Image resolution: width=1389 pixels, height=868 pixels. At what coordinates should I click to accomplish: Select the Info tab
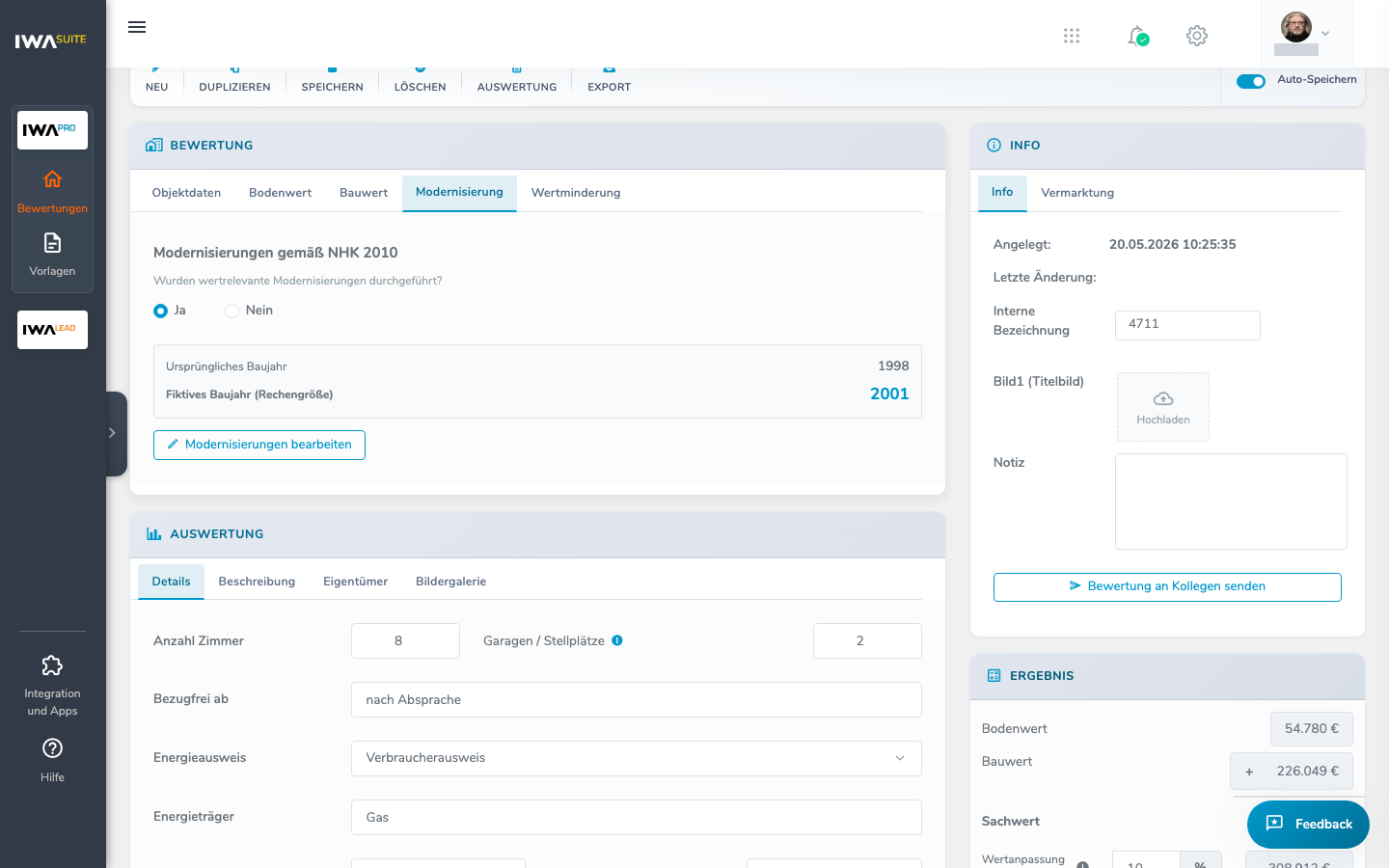tap(1002, 193)
